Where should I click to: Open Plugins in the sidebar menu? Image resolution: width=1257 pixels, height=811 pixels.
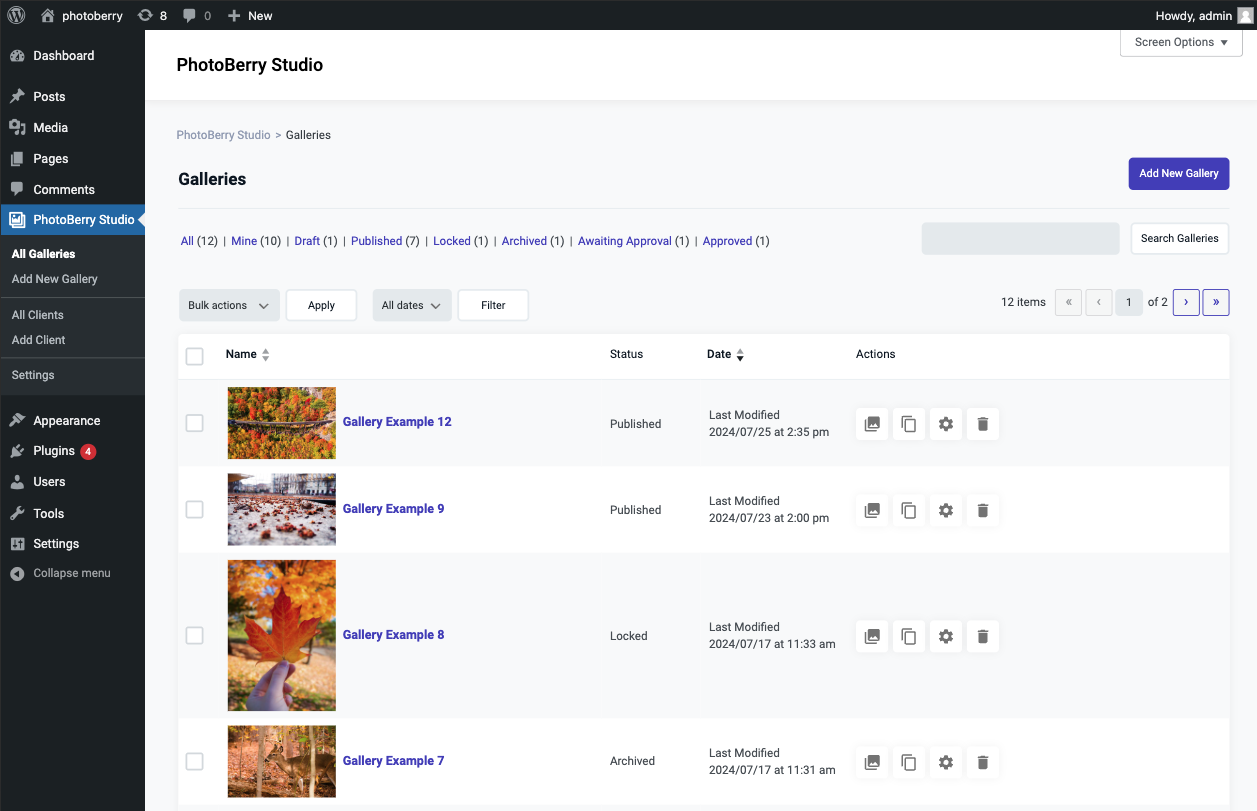pos(54,451)
